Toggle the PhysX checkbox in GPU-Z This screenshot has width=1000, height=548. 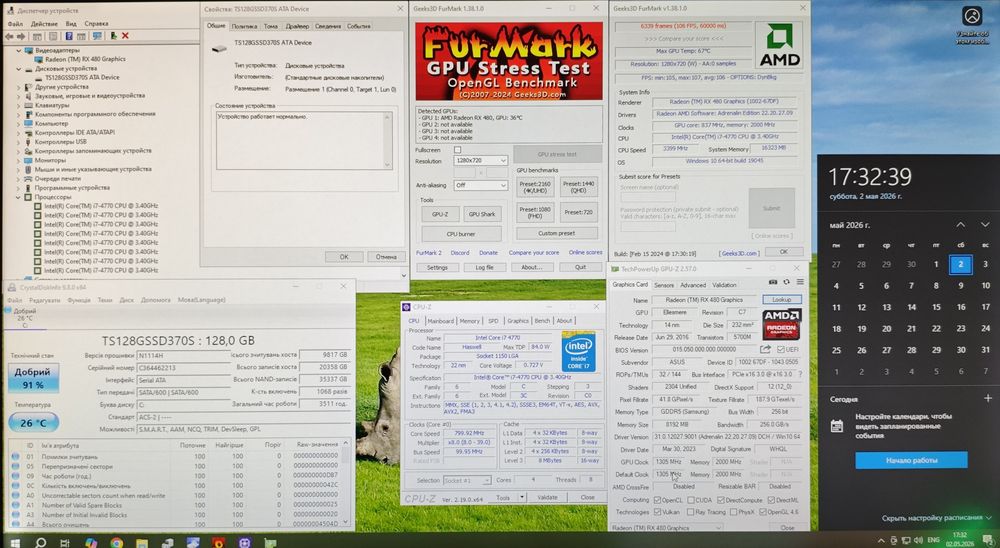point(733,512)
